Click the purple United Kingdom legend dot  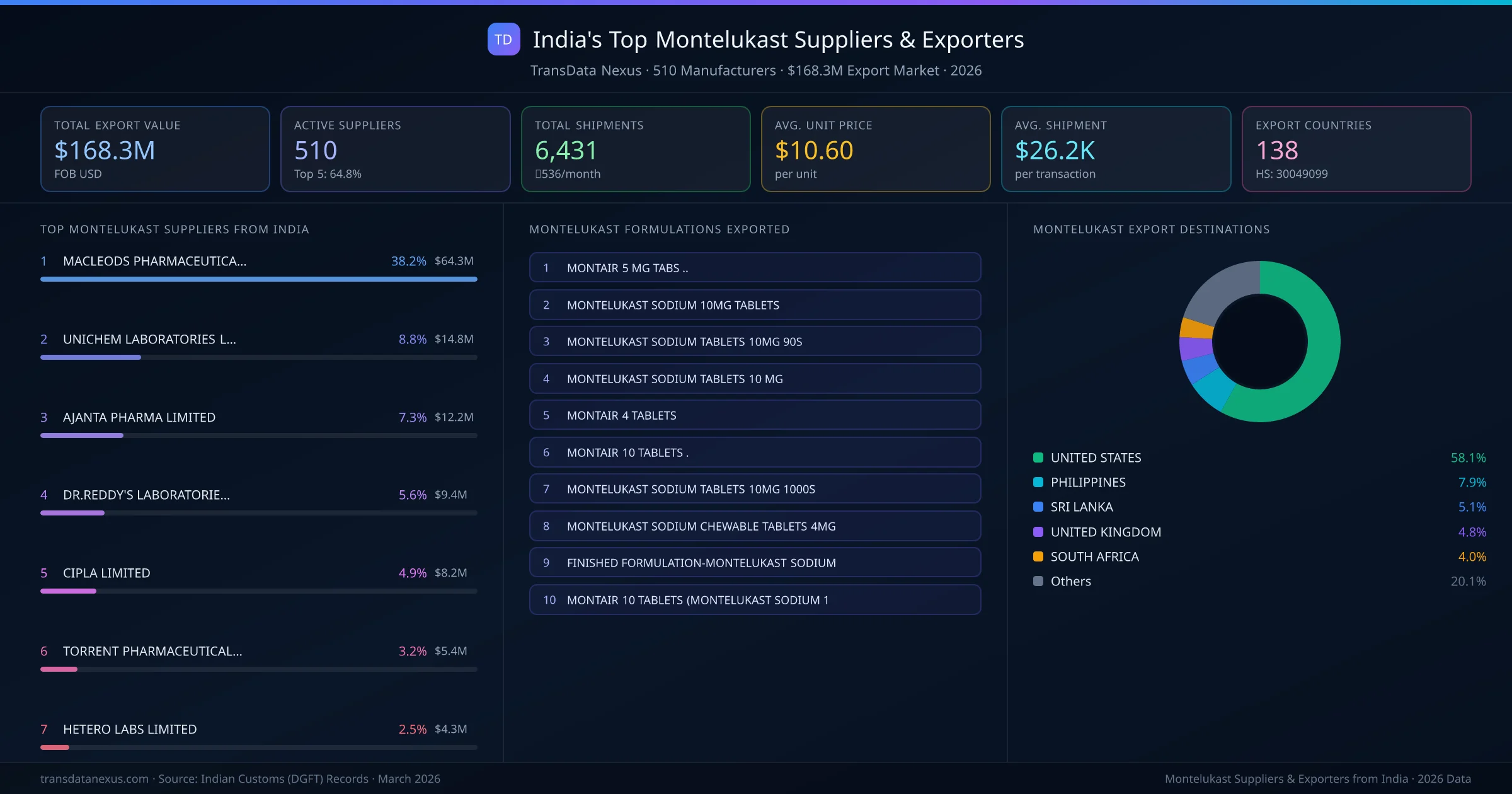coord(1037,532)
